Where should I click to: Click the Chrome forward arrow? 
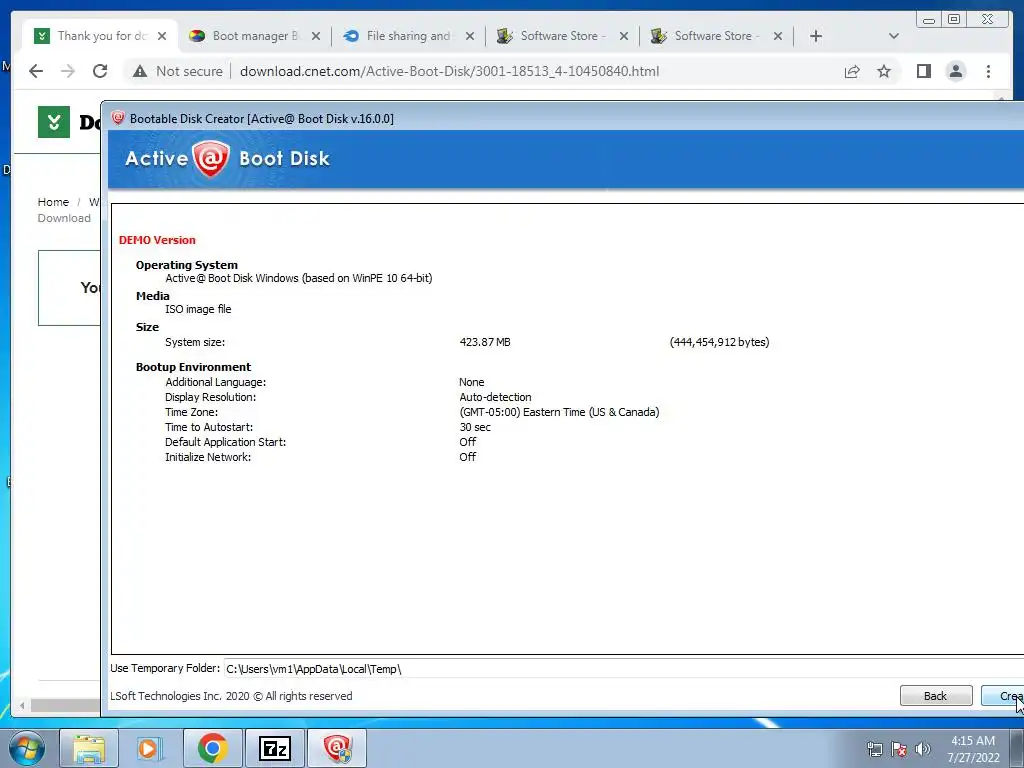coord(68,71)
